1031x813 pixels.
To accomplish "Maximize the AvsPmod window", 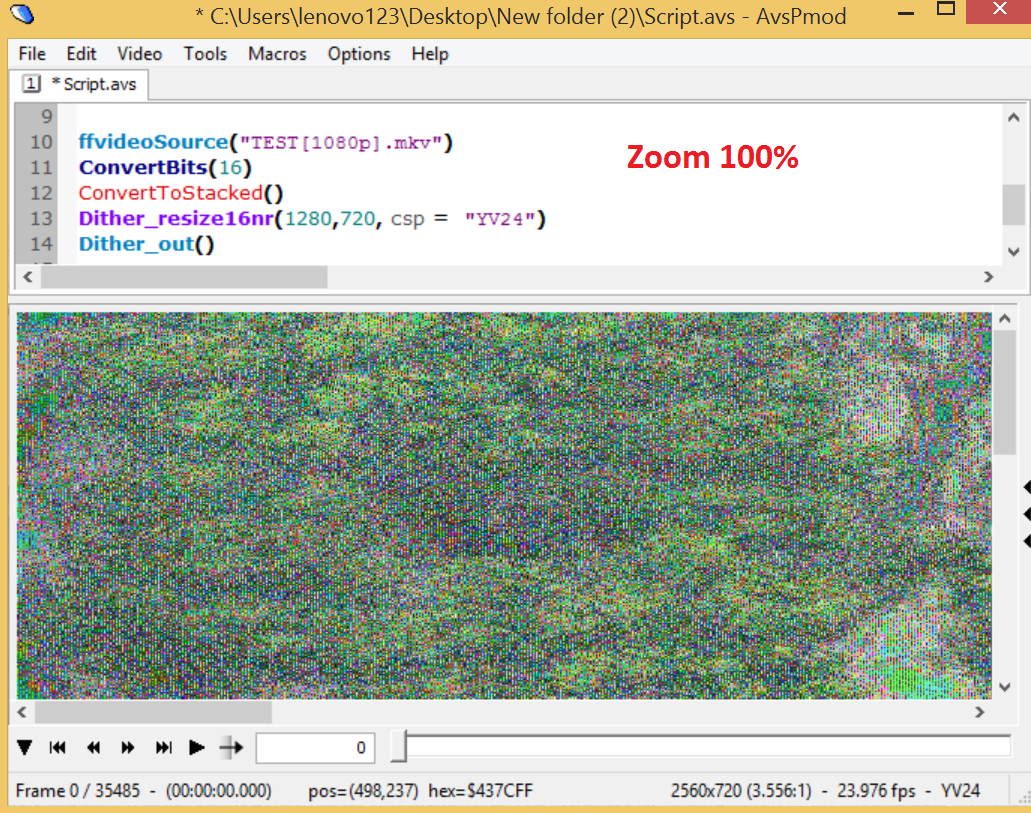I will click(946, 9).
